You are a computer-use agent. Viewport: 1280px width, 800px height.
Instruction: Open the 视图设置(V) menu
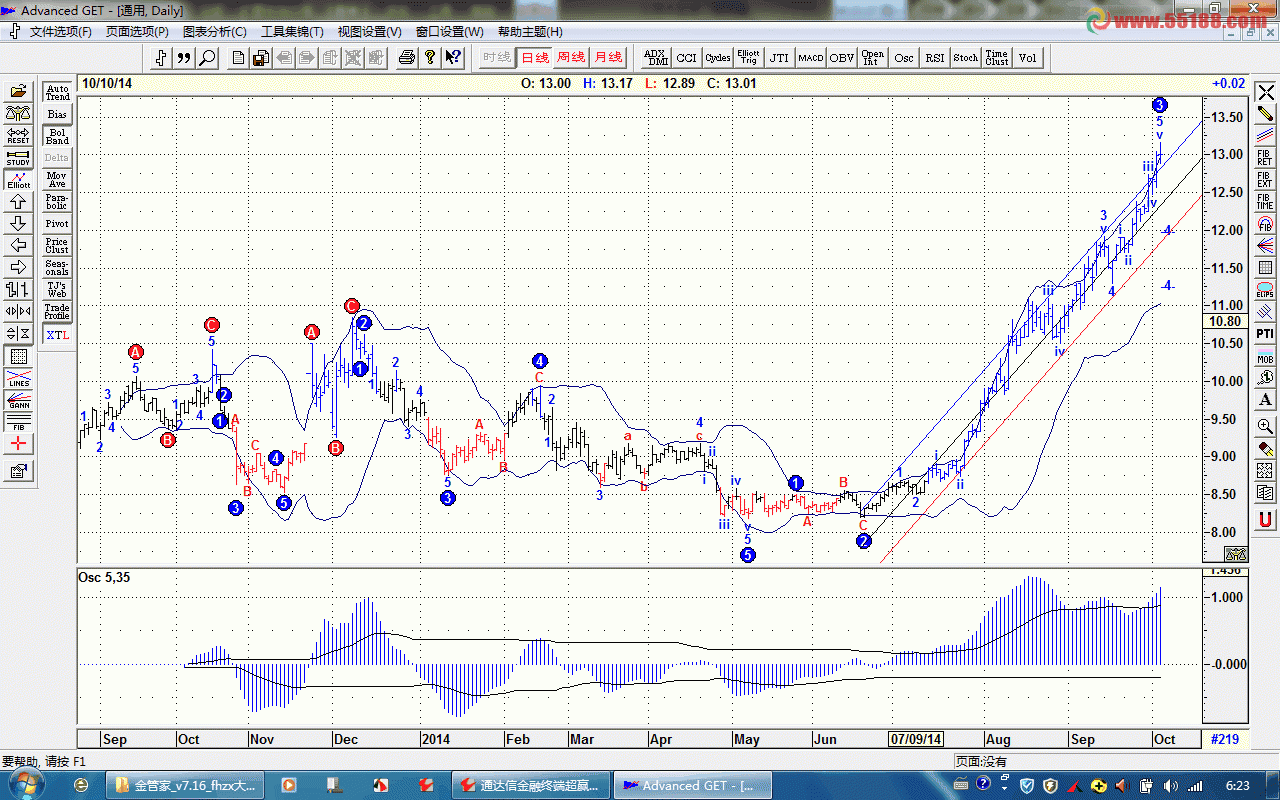point(370,32)
